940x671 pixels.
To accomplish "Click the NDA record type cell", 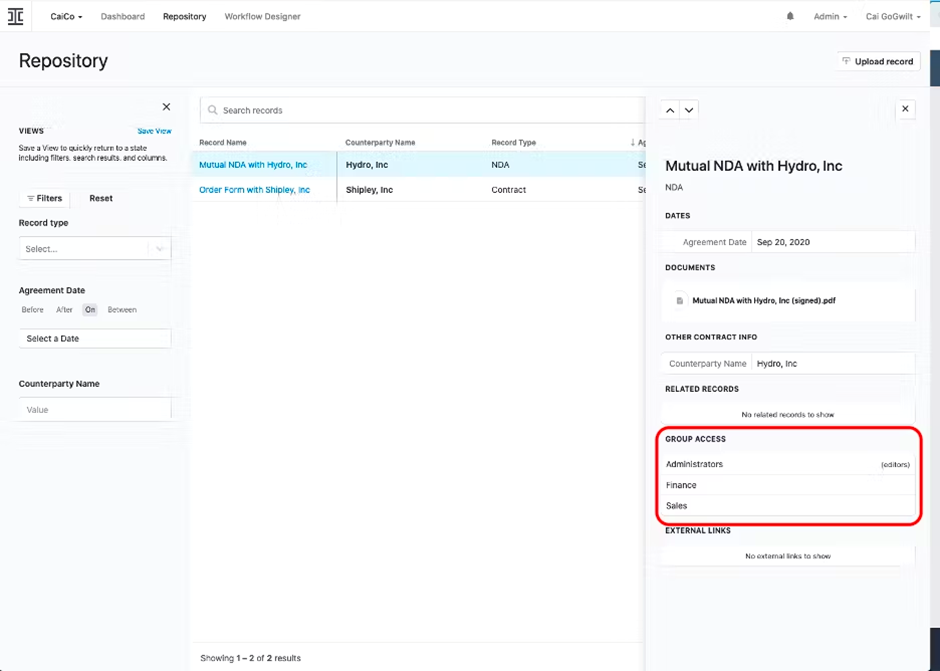I will pyautogui.click(x=501, y=165).
